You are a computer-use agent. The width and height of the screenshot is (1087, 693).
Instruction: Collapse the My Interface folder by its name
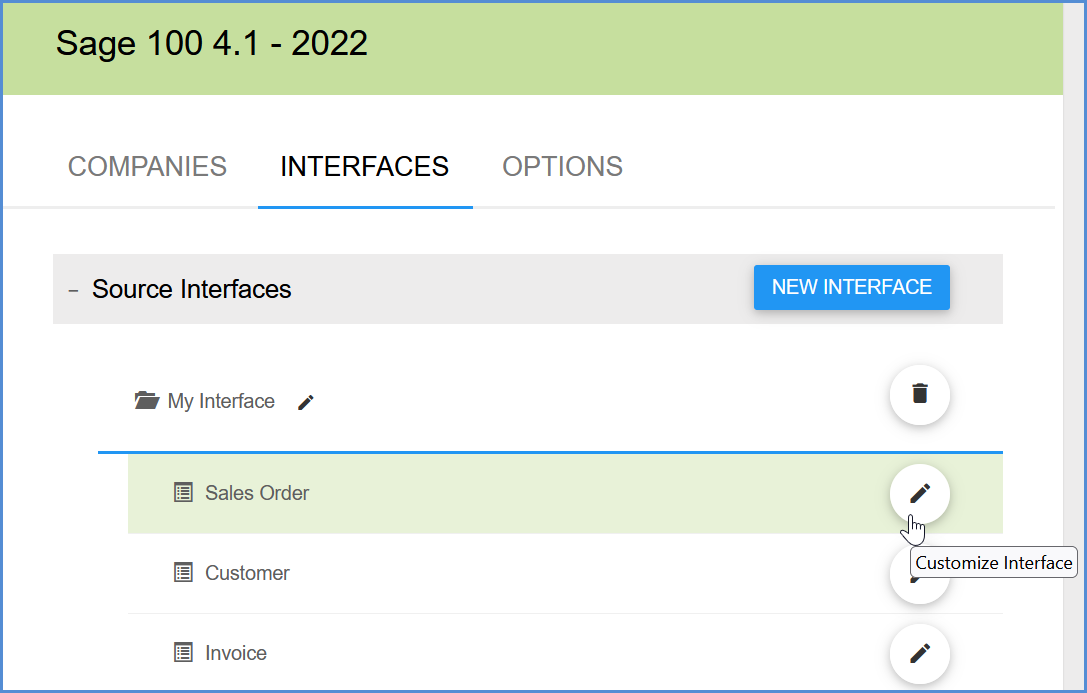[221, 401]
